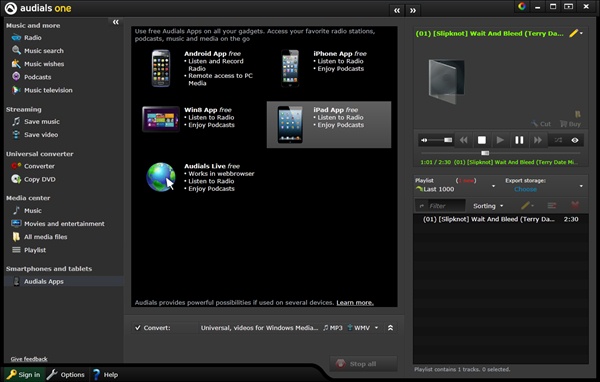Click the track progress slider handle

485,153
